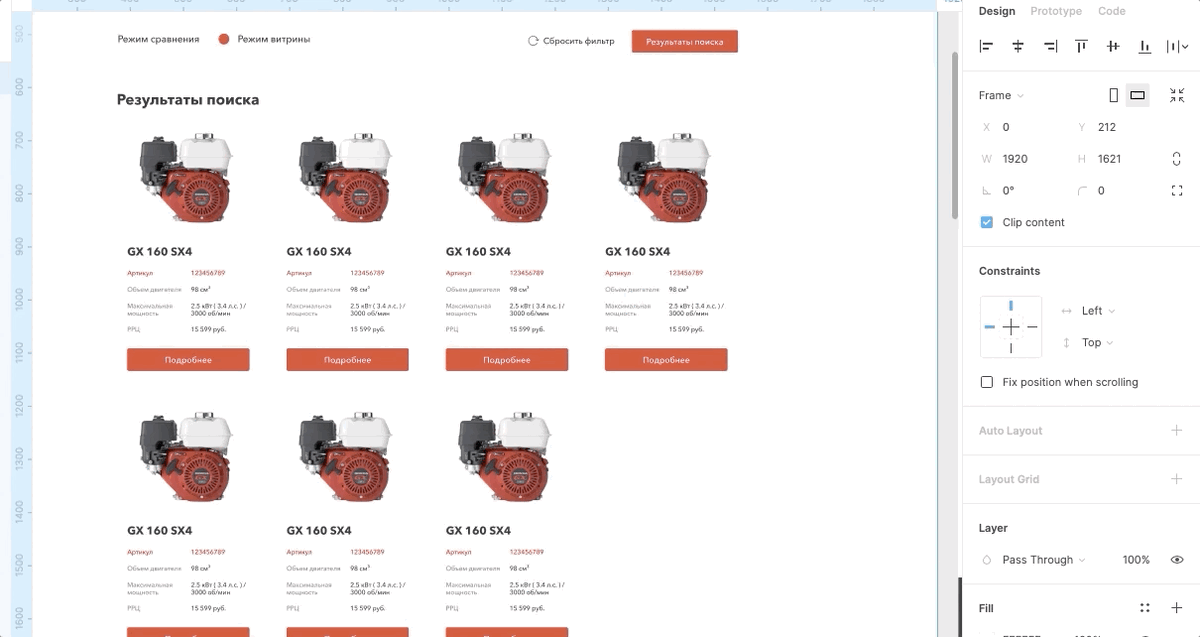Click Layer section header

pyautogui.click(x=993, y=528)
